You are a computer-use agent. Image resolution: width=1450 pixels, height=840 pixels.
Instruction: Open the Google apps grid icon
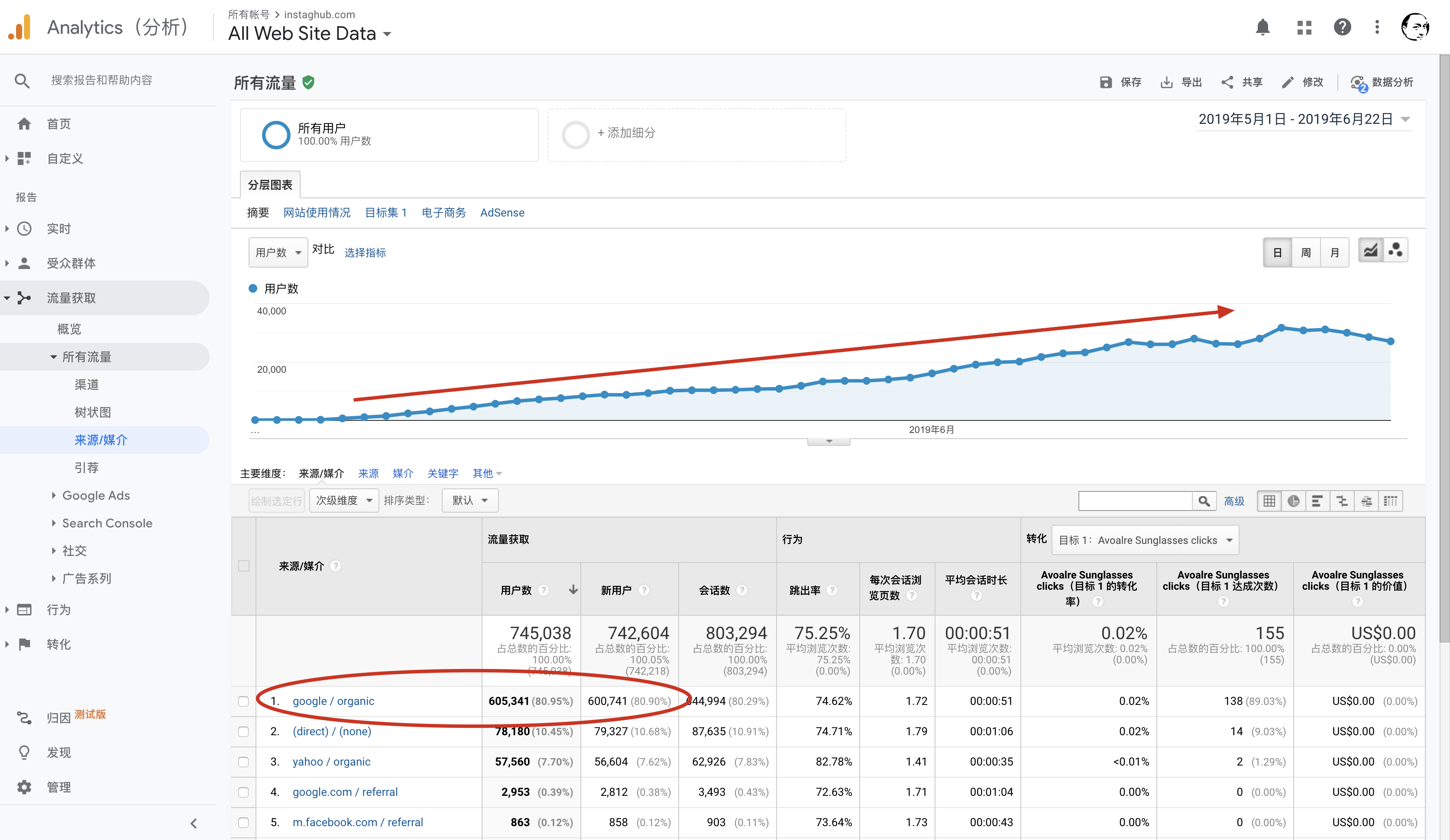1304,27
